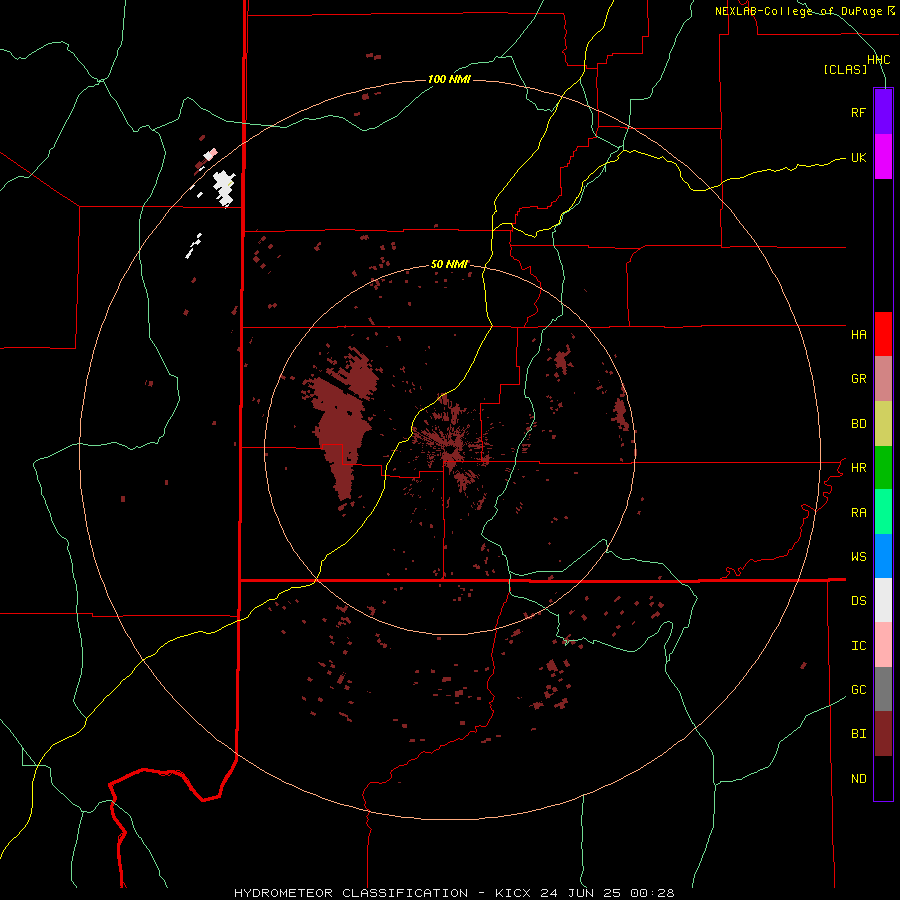Click the IC legend label
Image resolution: width=900 pixels, height=900 pixels.
[858, 646]
